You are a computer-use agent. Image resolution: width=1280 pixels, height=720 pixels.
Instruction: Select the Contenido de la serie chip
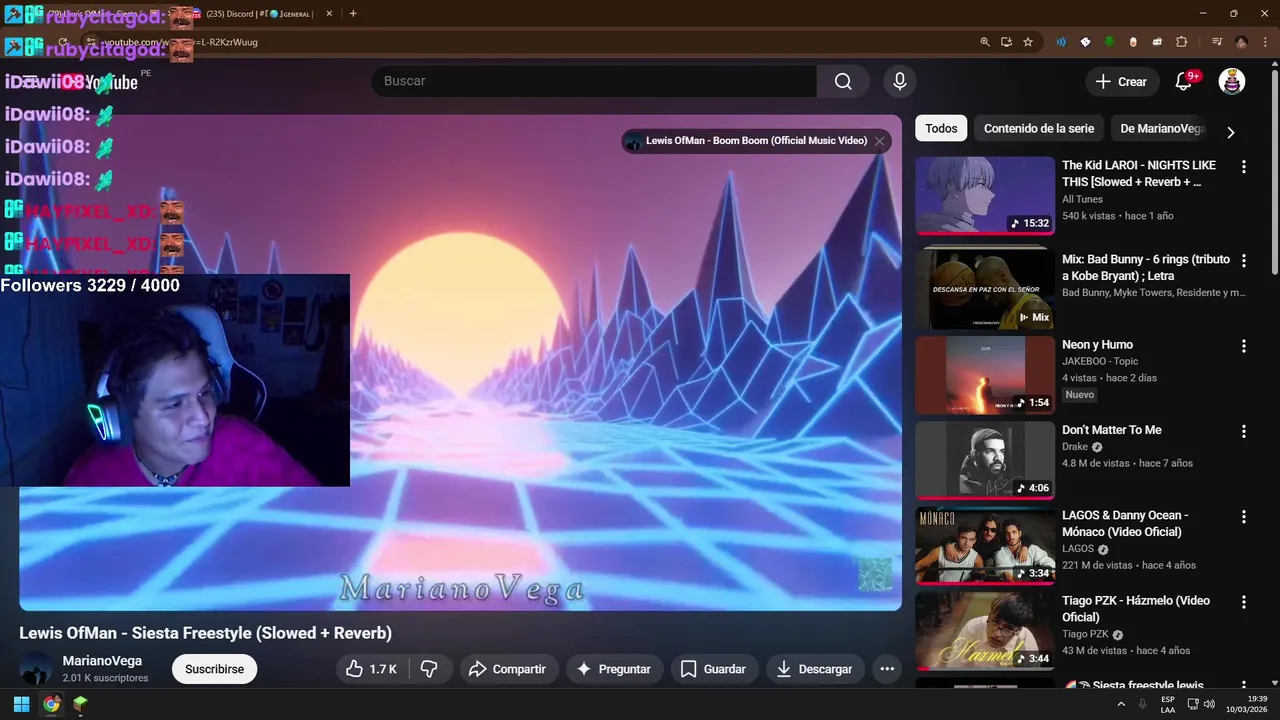1039,128
